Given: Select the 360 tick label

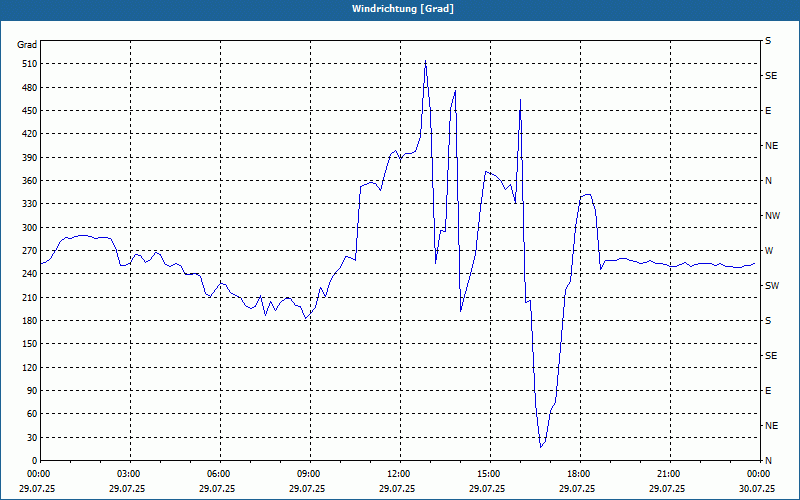Looking at the screenshot, I should [x=30, y=181].
